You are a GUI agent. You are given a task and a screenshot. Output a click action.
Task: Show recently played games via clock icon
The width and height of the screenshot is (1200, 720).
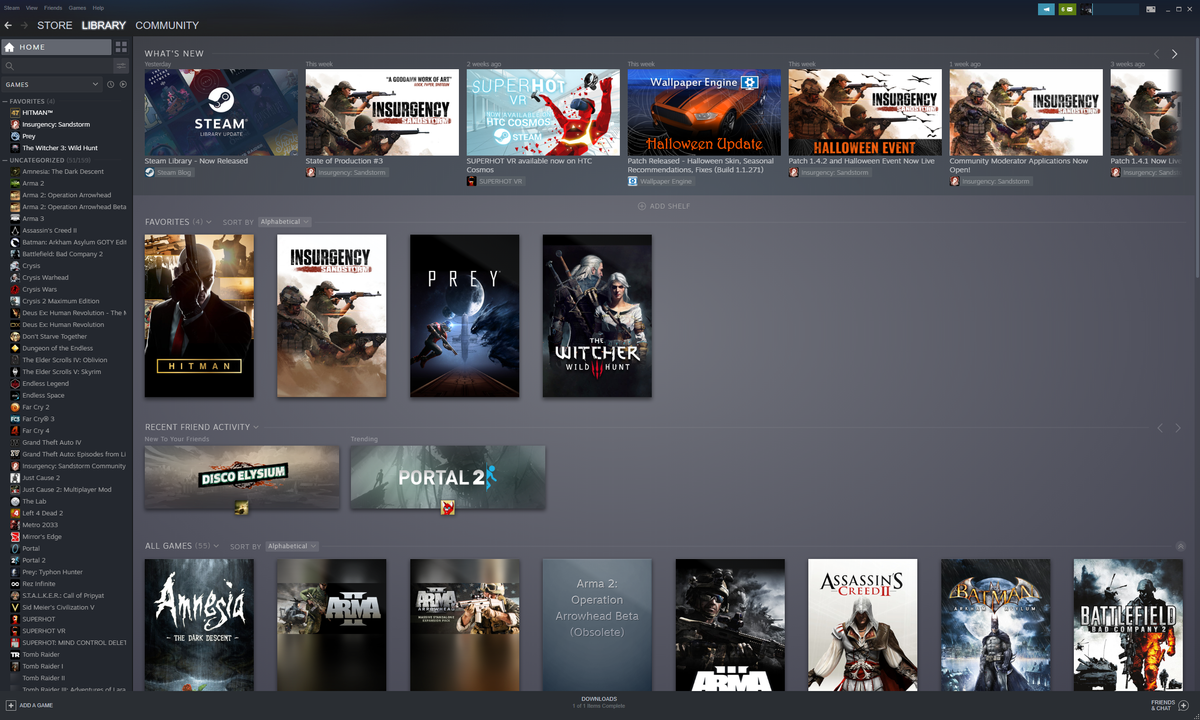[111, 84]
